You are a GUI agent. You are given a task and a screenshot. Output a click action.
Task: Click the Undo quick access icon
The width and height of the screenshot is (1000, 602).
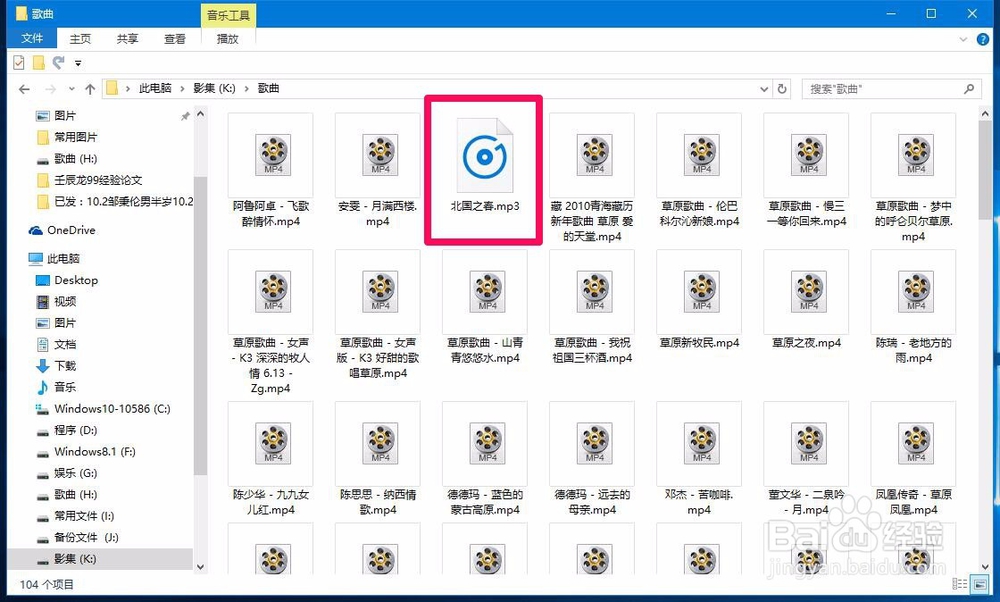(x=59, y=62)
